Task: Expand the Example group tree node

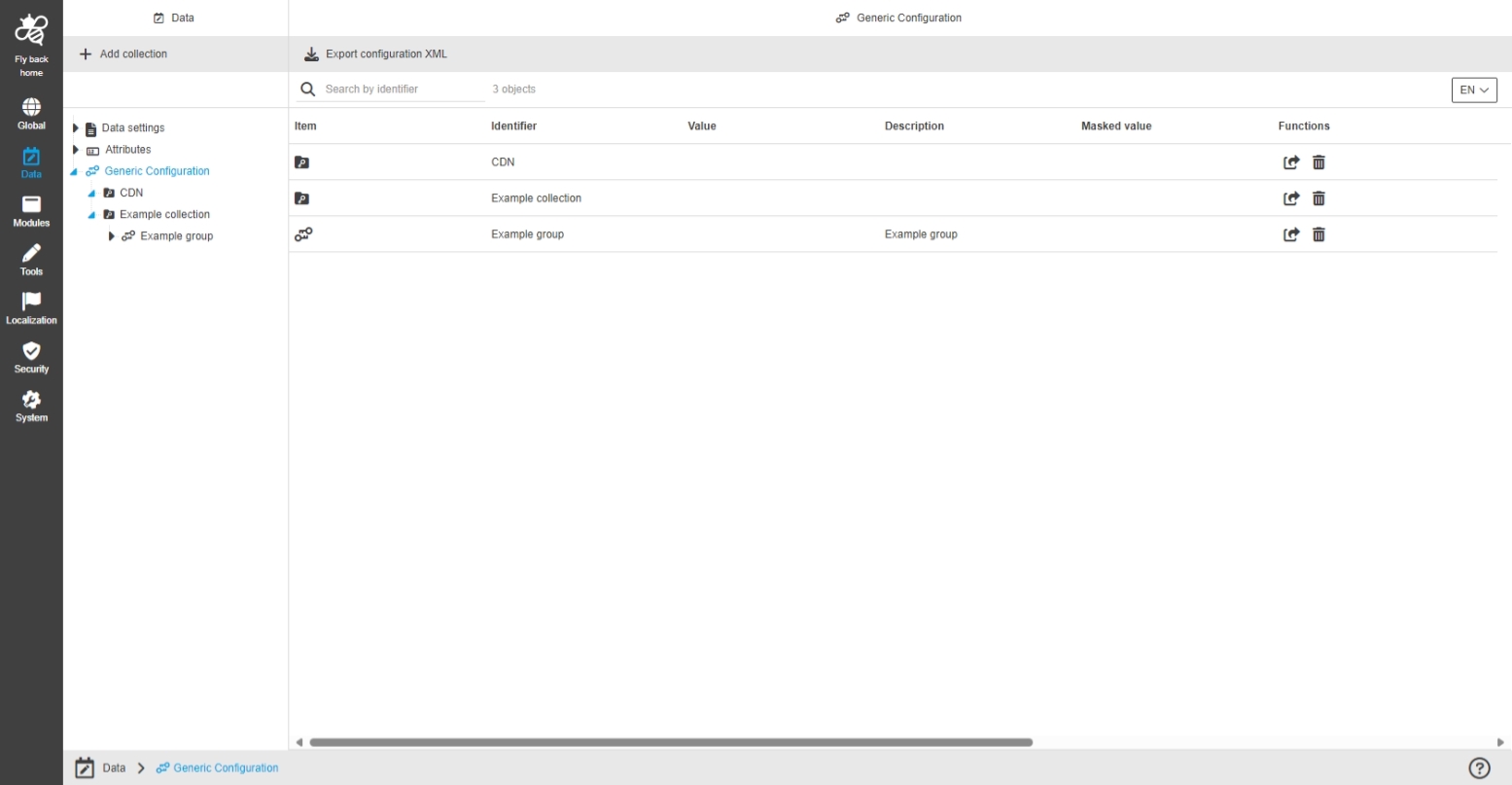Action: click(x=112, y=236)
